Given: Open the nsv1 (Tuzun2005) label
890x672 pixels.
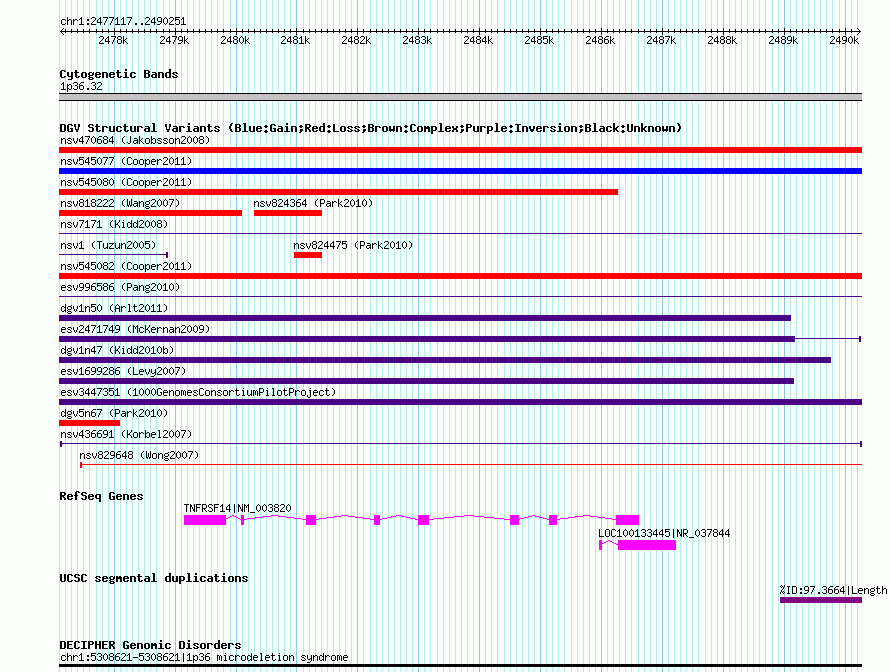Looking at the screenshot, I should tap(108, 245).
